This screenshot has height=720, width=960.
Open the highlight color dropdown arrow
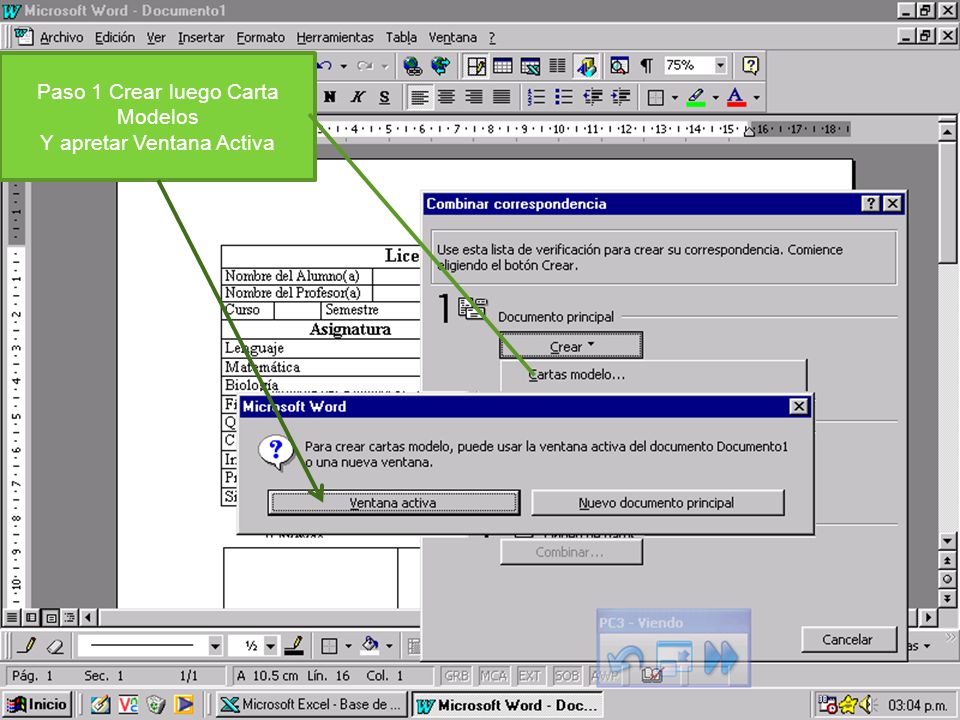pyautogui.click(x=715, y=97)
